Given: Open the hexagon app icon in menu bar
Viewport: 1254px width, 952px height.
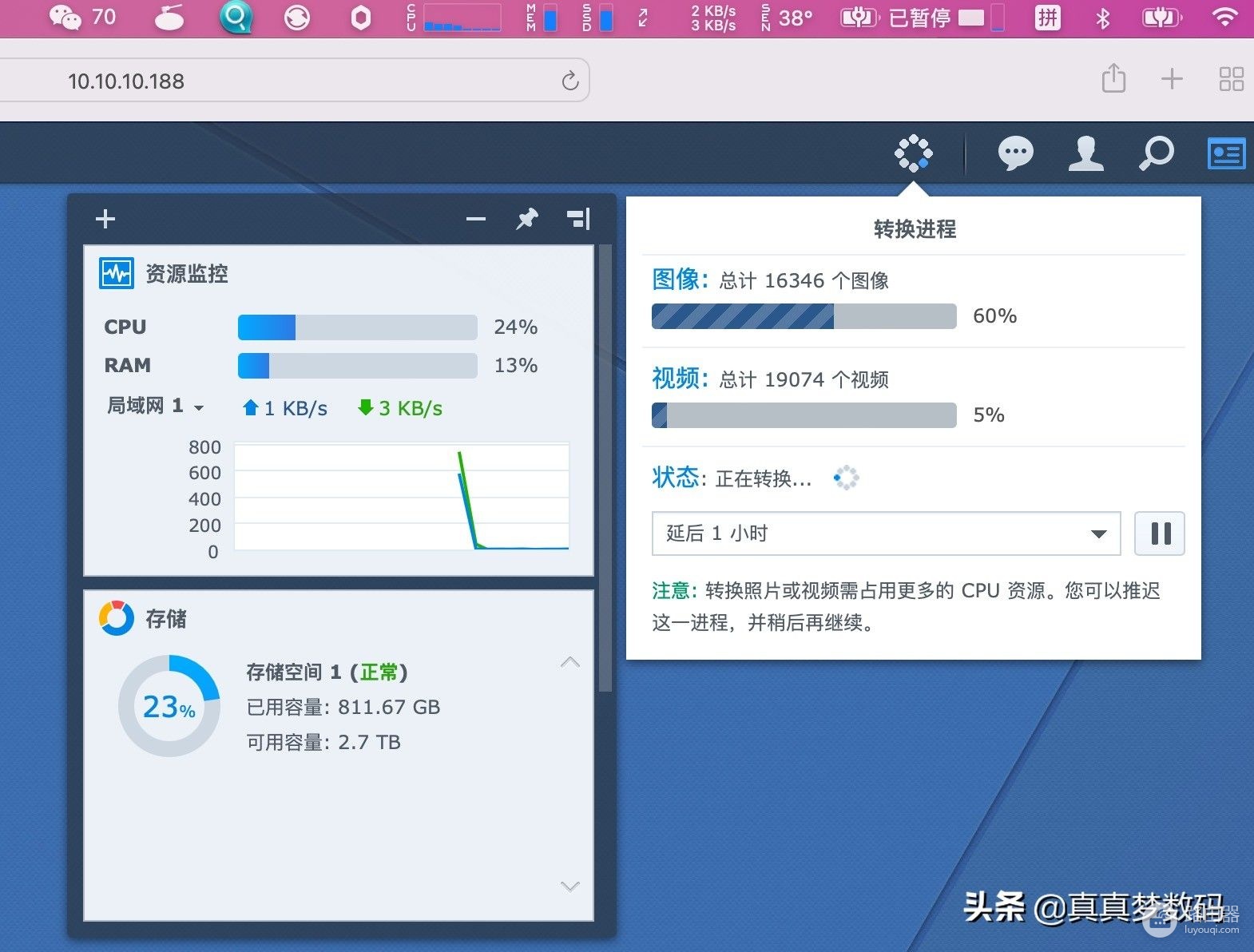Looking at the screenshot, I should [361, 18].
